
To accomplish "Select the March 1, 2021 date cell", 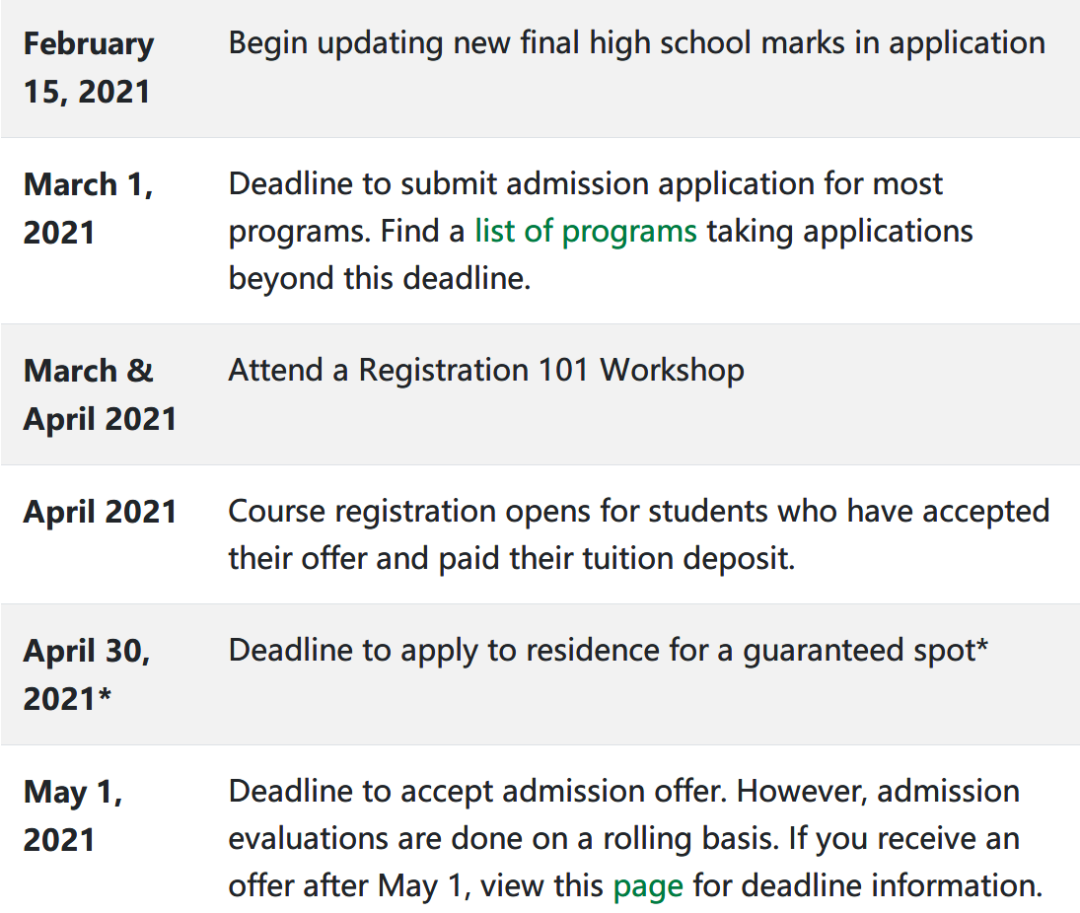I will (x=88, y=208).
